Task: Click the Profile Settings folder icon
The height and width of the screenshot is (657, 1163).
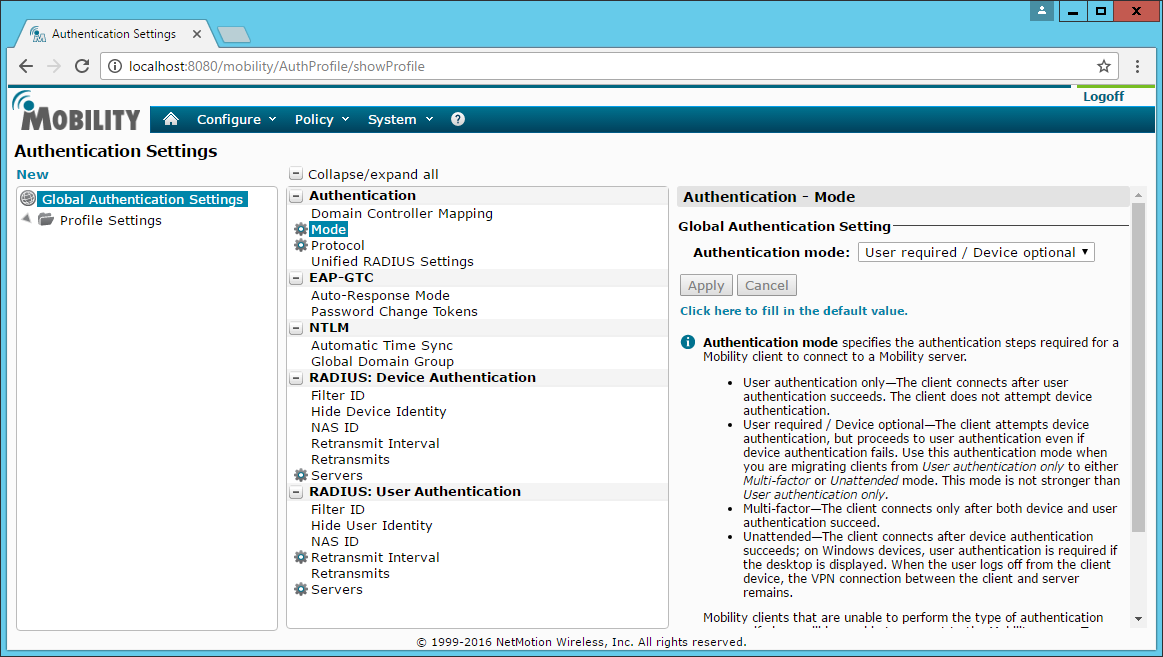Action: (x=46, y=220)
